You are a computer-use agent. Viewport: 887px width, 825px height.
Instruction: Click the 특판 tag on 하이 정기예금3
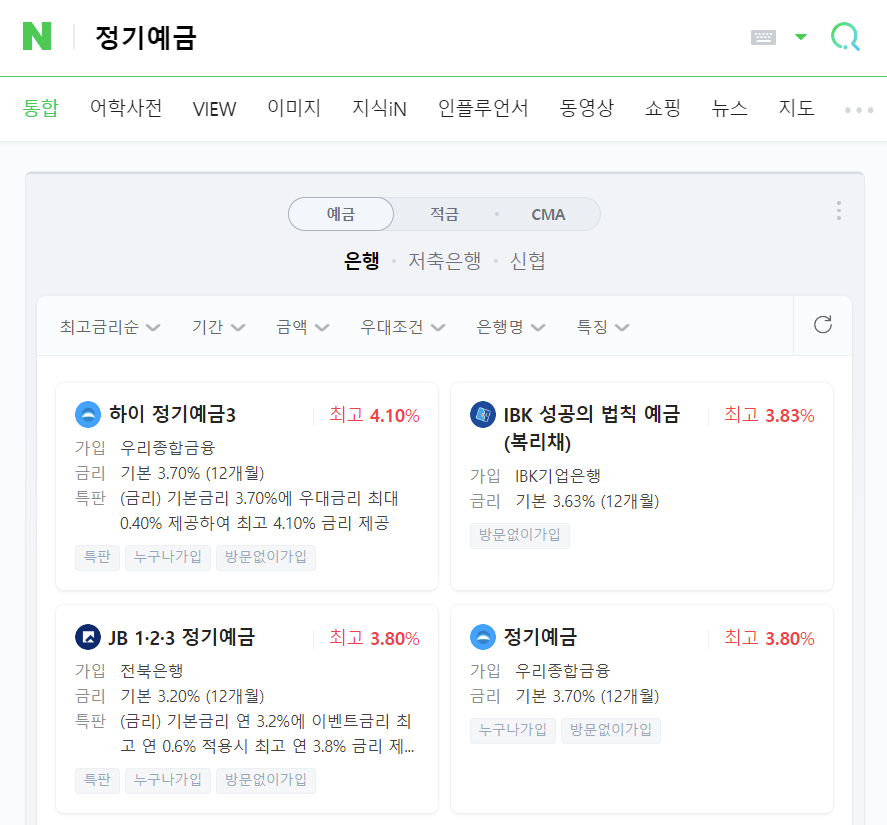tap(97, 557)
